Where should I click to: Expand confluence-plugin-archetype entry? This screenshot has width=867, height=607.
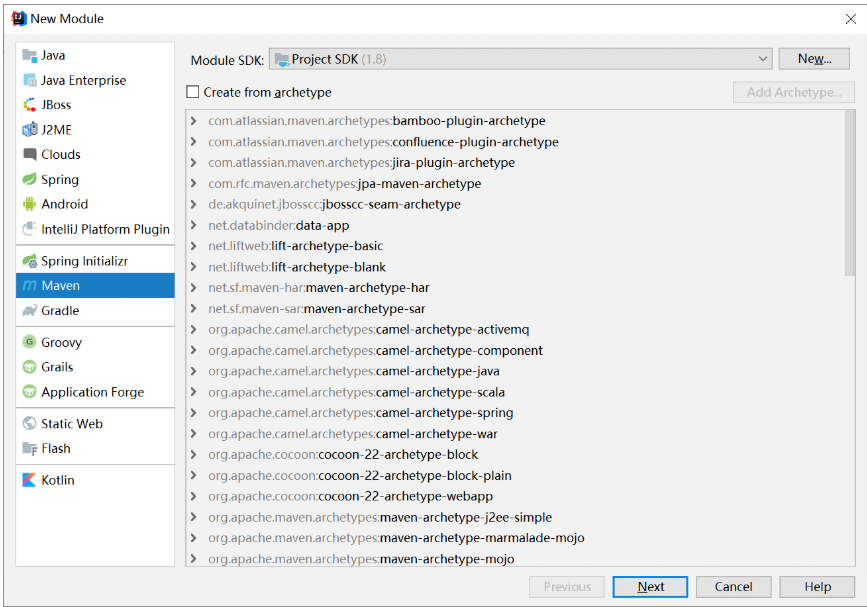[x=194, y=142]
